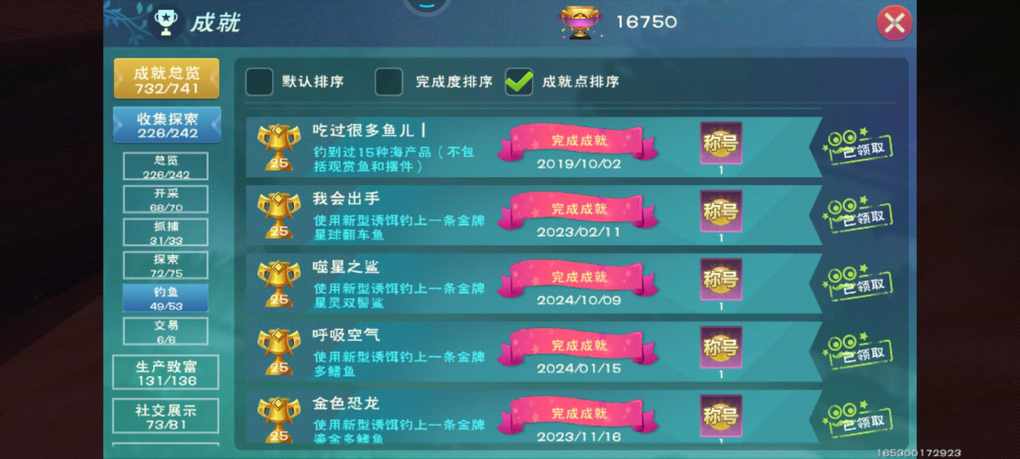Enable the 默认排序 checkbox

point(259,82)
